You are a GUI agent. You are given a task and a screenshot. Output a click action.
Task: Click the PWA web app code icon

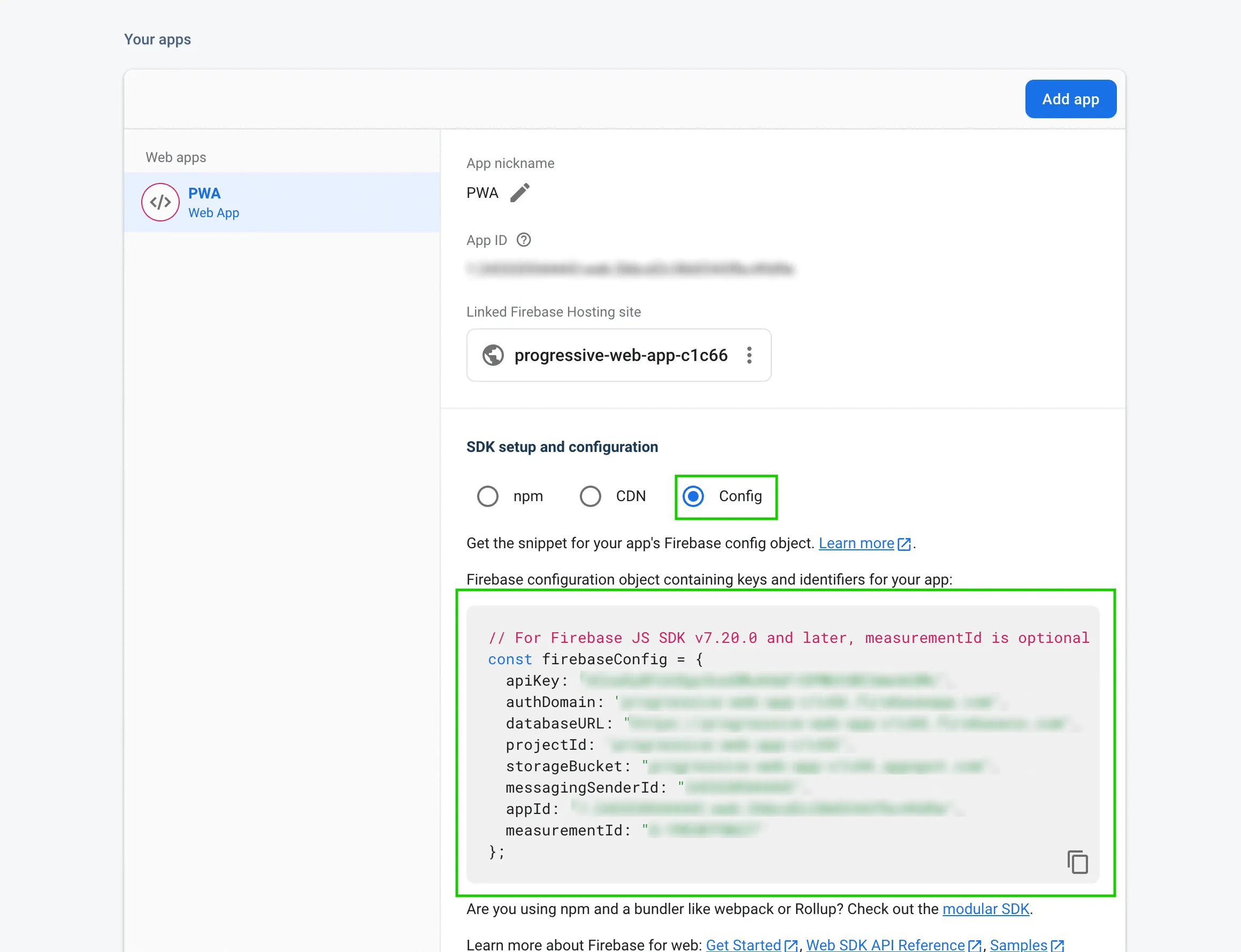pyautogui.click(x=160, y=202)
